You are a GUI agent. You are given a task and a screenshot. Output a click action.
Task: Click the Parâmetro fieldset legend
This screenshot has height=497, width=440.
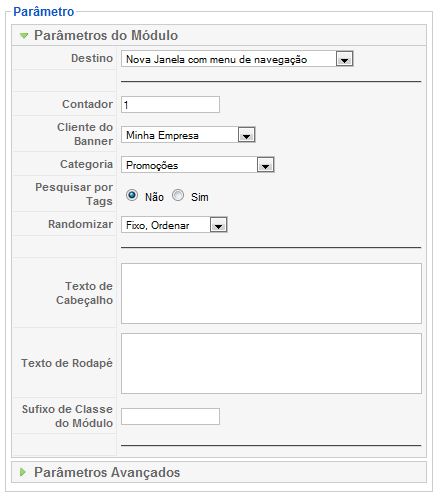44,12
